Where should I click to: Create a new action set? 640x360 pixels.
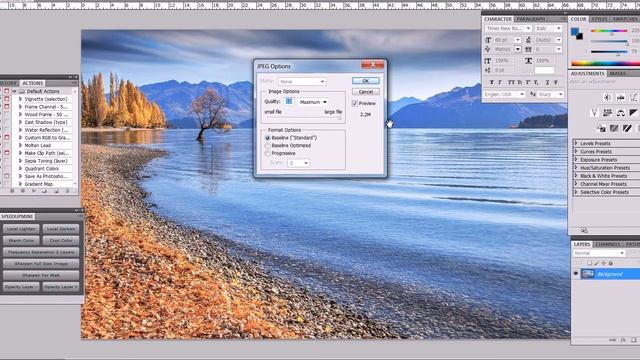click(44, 191)
